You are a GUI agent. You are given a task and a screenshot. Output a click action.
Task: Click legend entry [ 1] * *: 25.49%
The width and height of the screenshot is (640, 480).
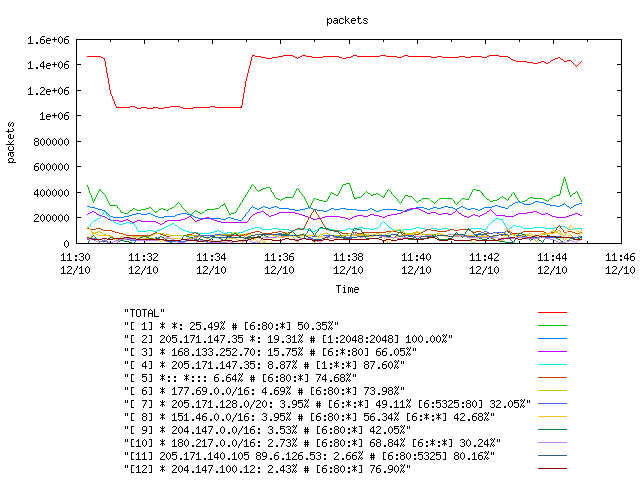(231, 326)
